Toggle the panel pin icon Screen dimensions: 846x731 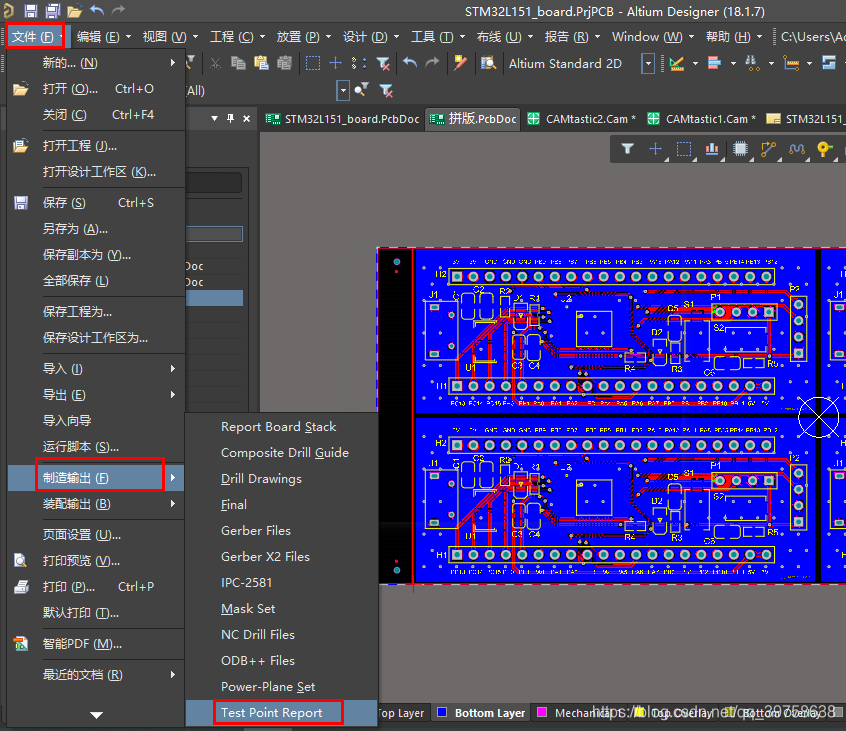coord(230,118)
